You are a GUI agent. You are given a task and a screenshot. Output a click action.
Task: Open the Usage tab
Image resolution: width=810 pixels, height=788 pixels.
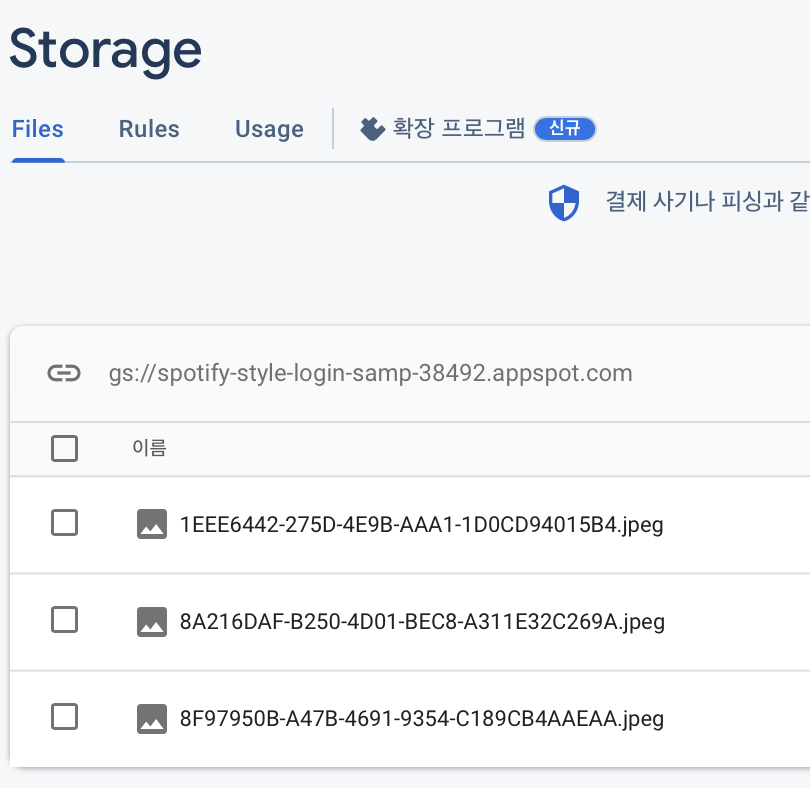(268, 128)
